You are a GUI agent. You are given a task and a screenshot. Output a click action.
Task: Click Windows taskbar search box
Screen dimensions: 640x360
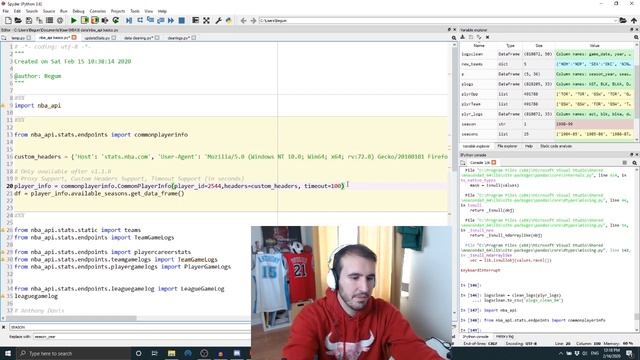coord(73,353)
